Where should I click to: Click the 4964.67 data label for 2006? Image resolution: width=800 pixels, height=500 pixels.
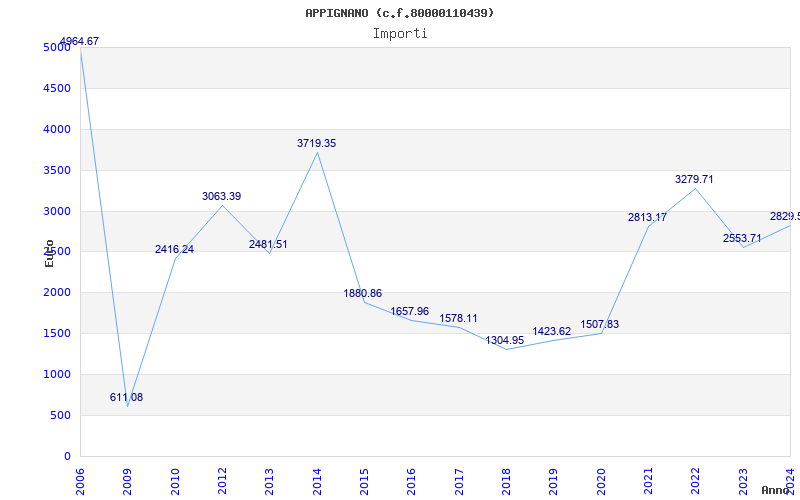click(79, 41)
